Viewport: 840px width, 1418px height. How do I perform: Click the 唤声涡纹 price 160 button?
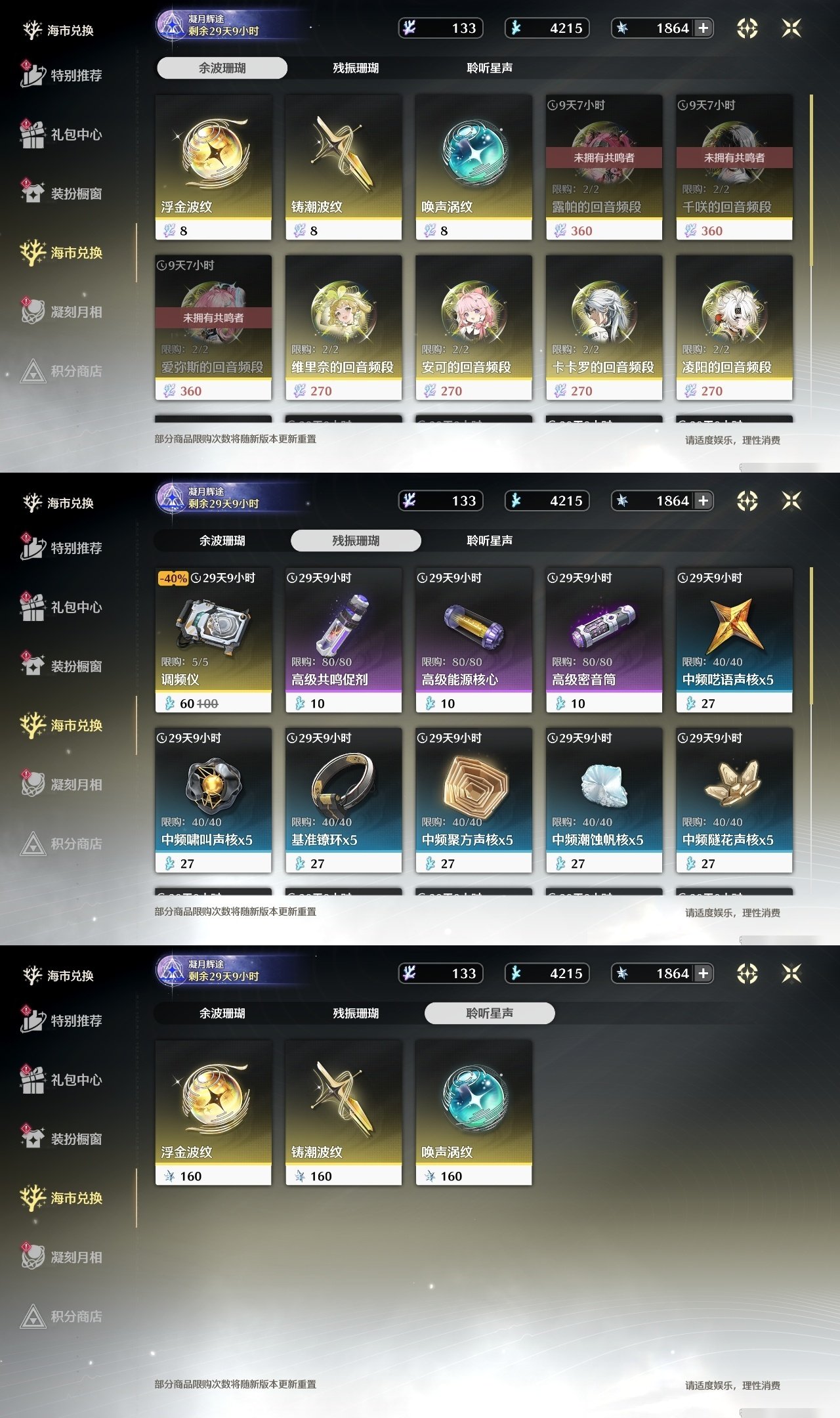point(474,1176)
